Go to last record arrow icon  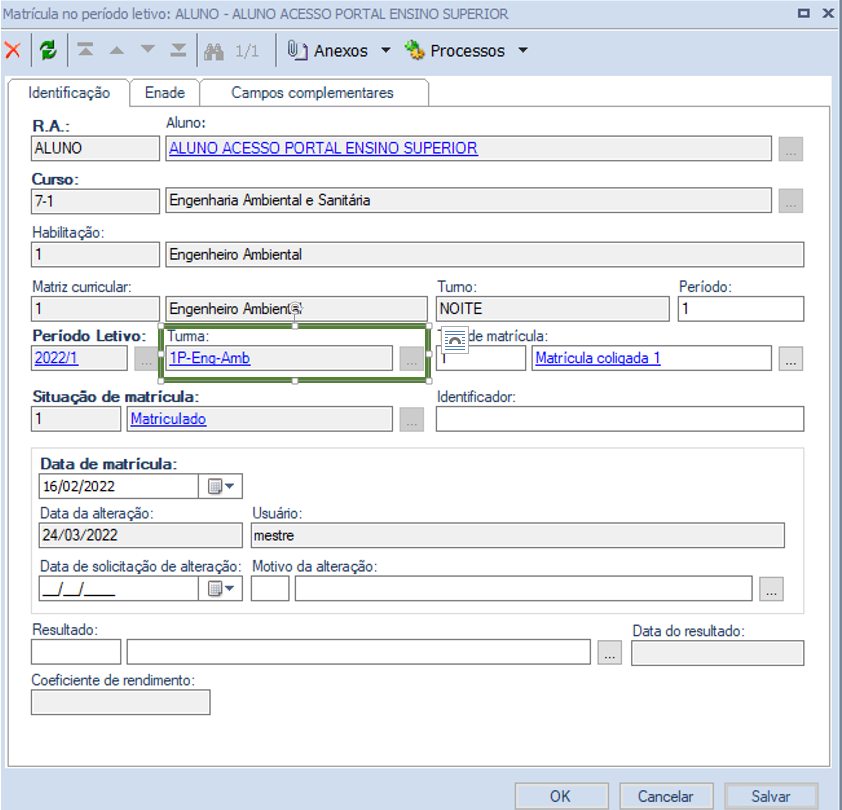click(x=178, y=50)
